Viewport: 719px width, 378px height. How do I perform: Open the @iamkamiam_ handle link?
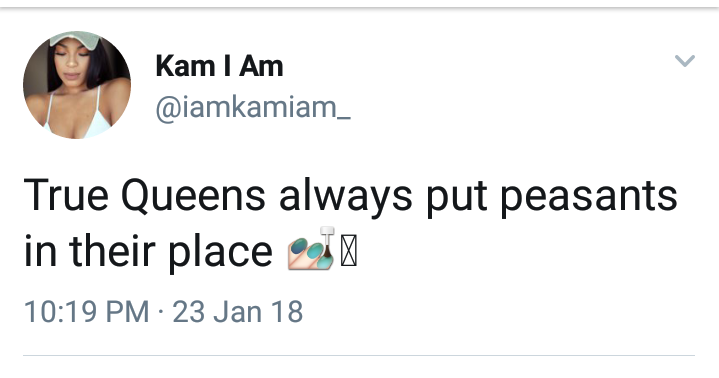(253, 108)
